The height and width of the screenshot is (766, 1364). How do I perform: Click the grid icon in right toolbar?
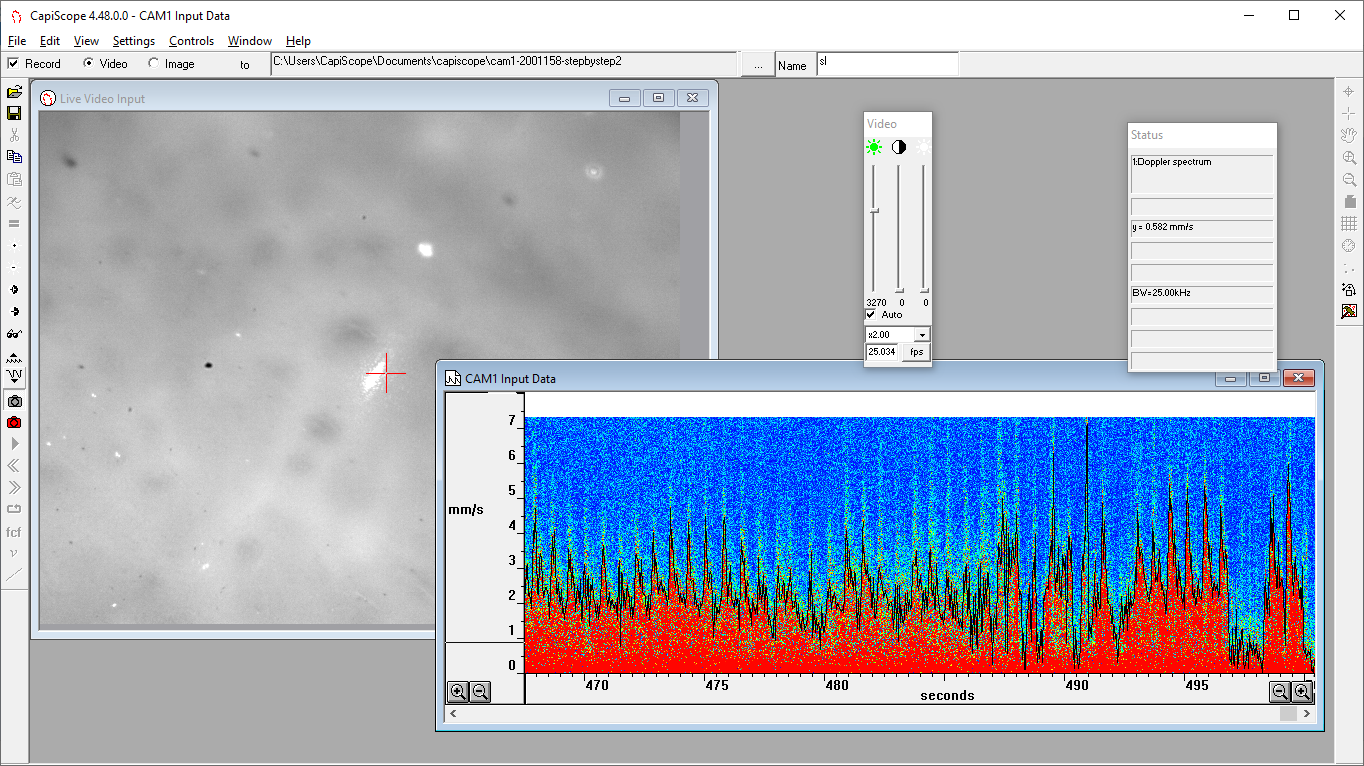pyautogui.click(x=1349, y=223)
